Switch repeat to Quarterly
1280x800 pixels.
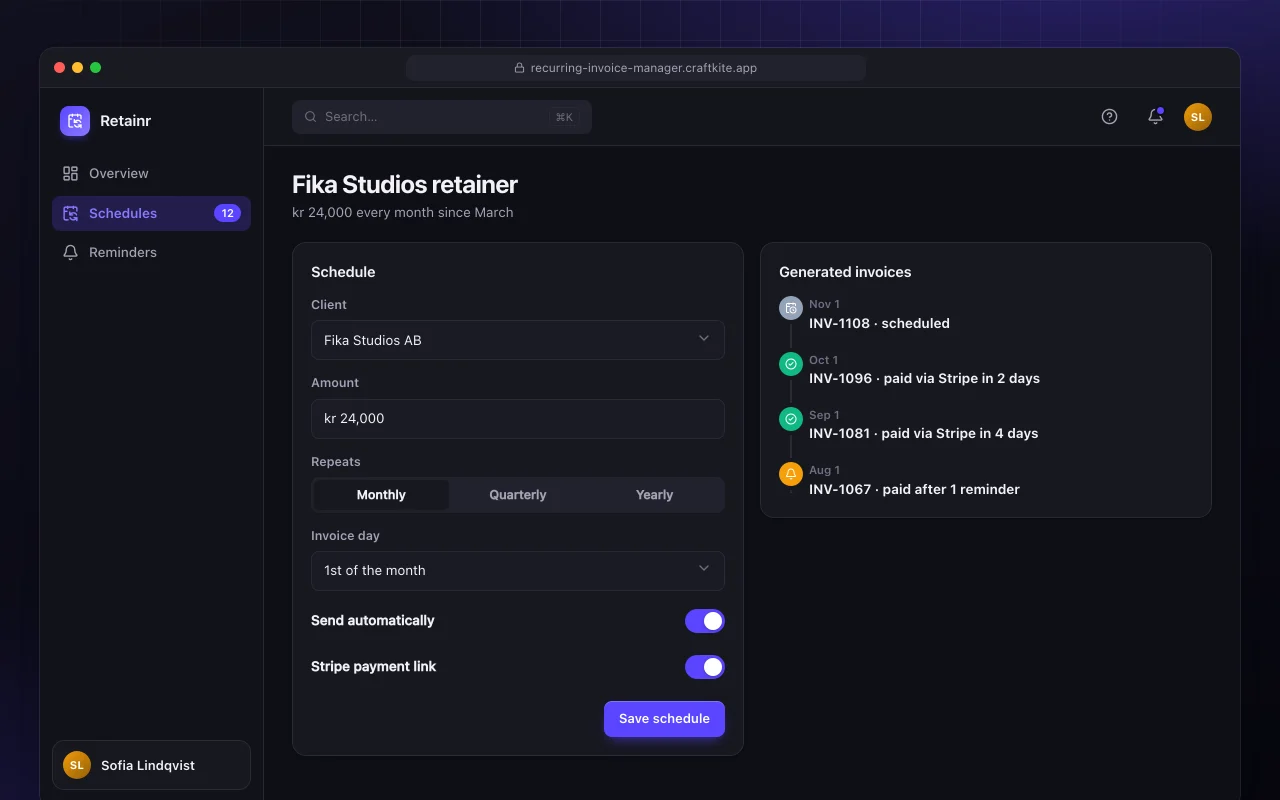click(518, 495)
